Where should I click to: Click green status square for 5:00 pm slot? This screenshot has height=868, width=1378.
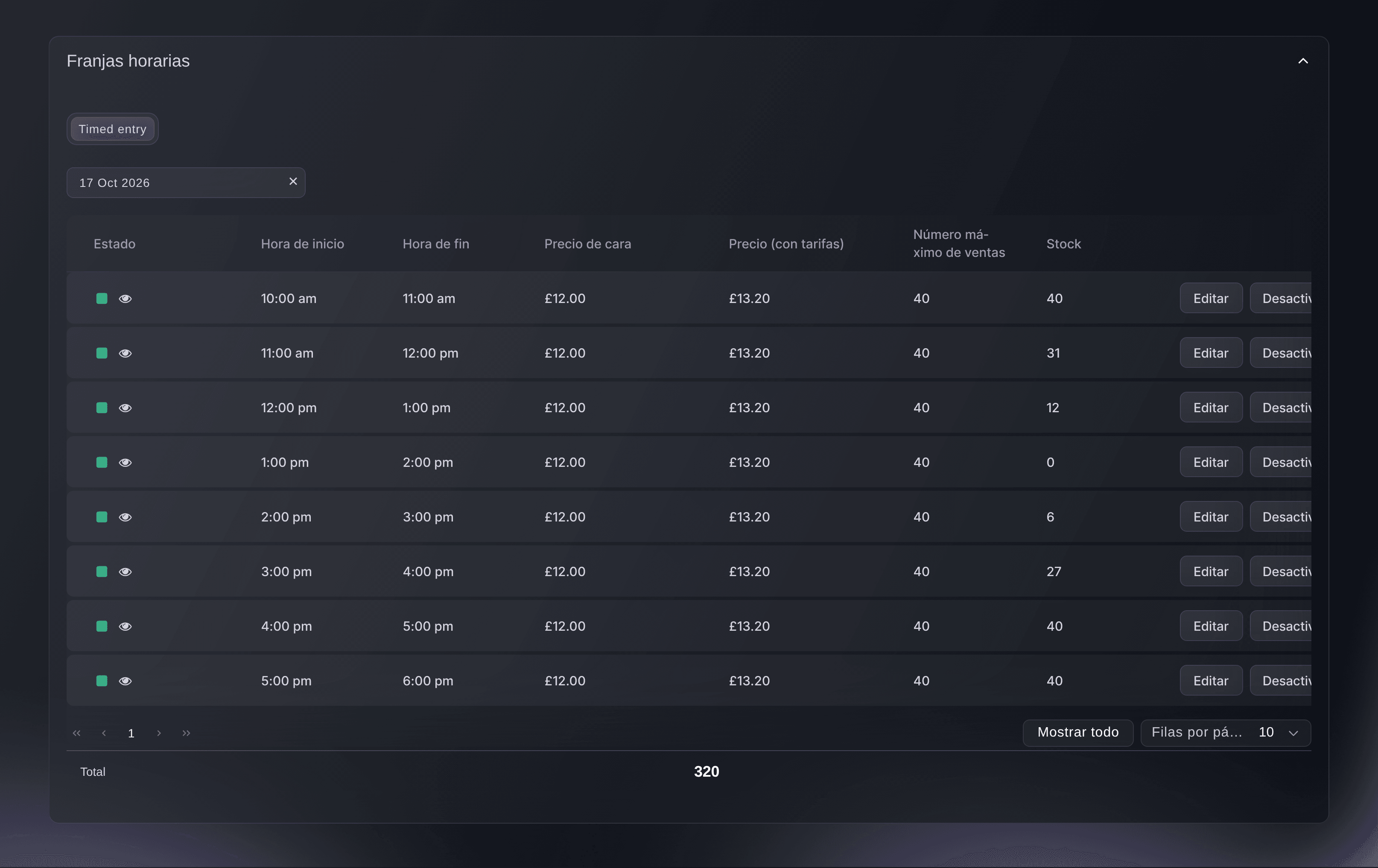click(x=102, y=681)
